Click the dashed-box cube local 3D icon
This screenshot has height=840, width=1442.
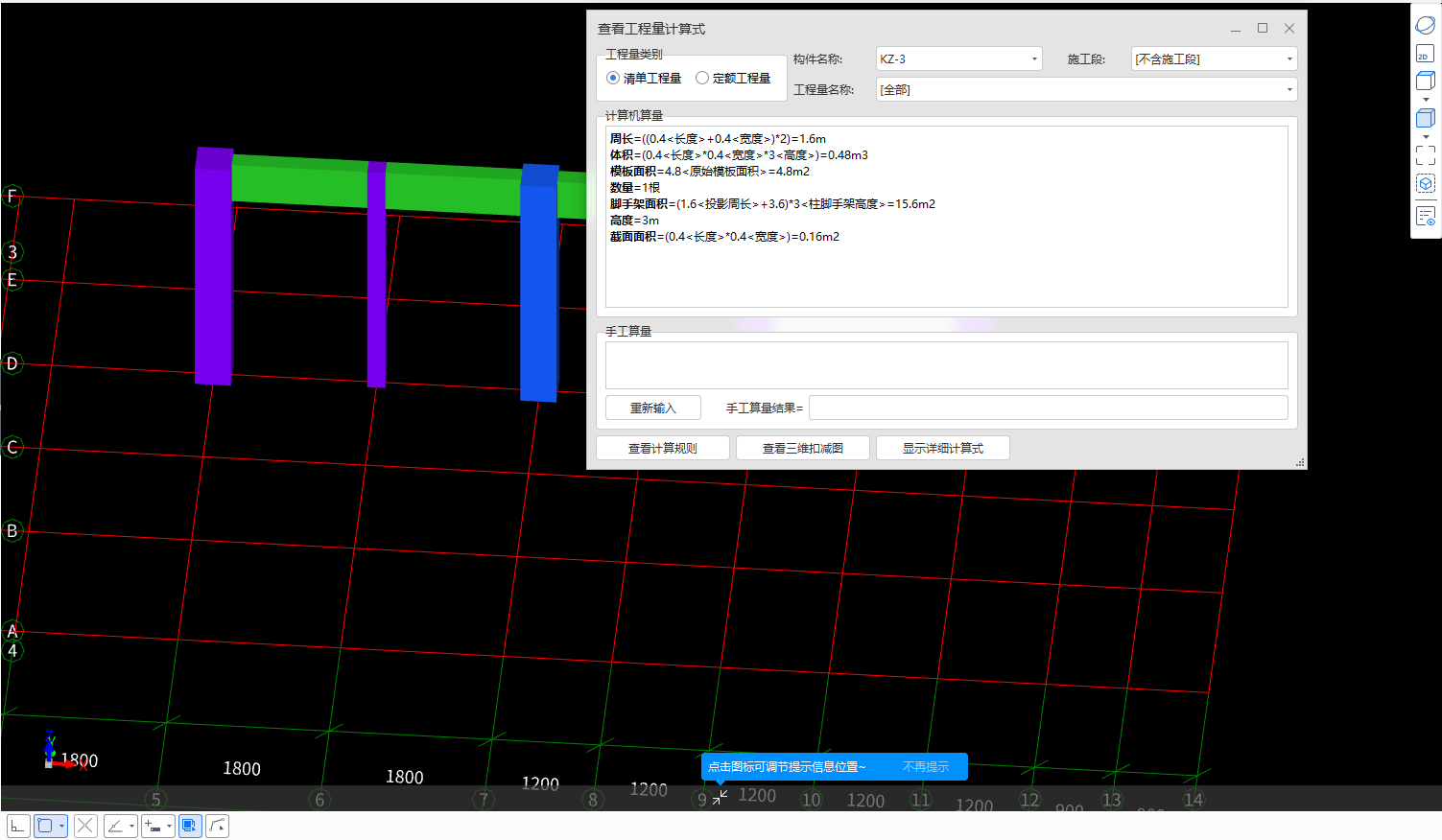pos(1426,183)
